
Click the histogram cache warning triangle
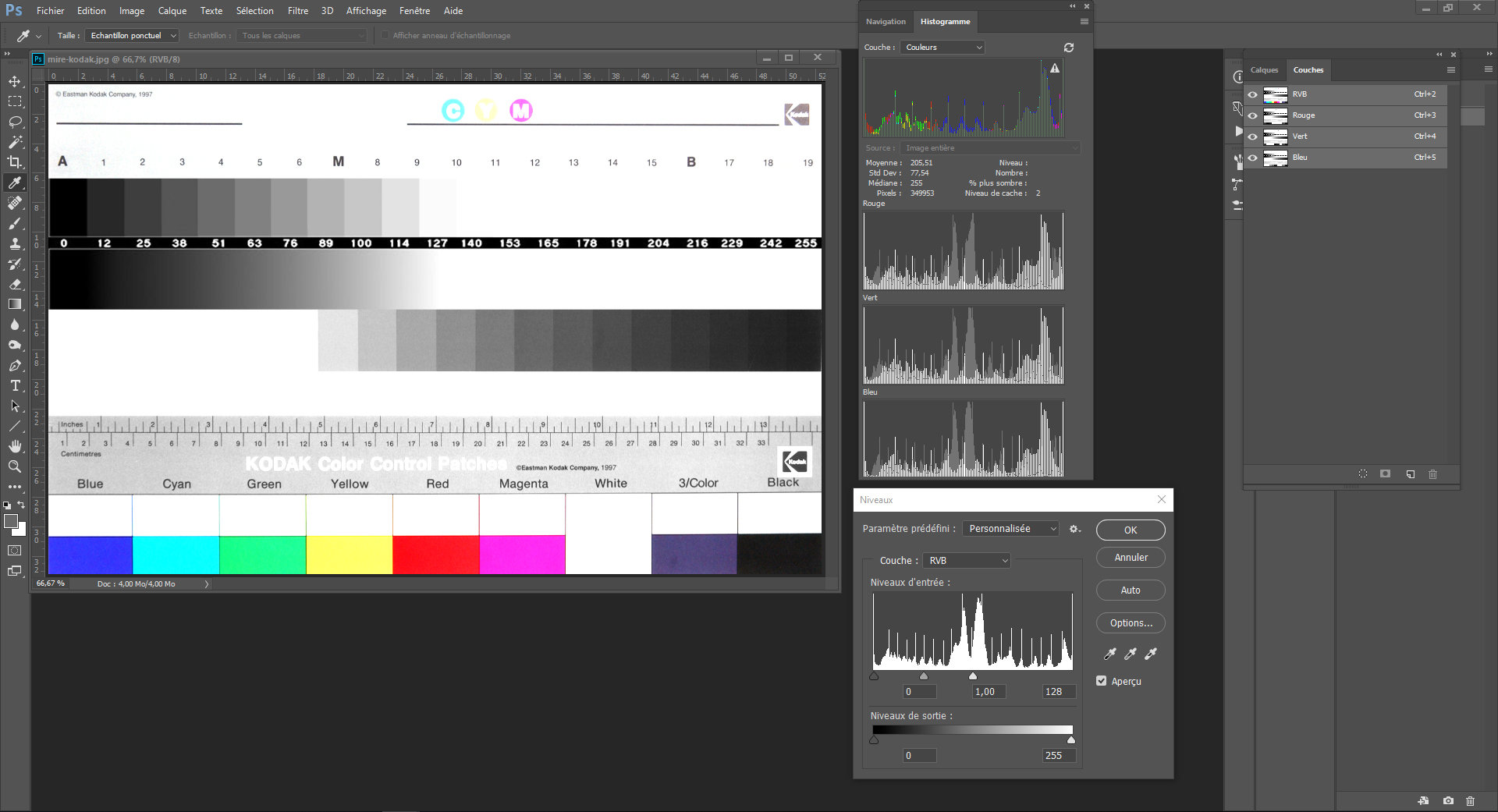pyautogui.click(x=1055, y=69)
